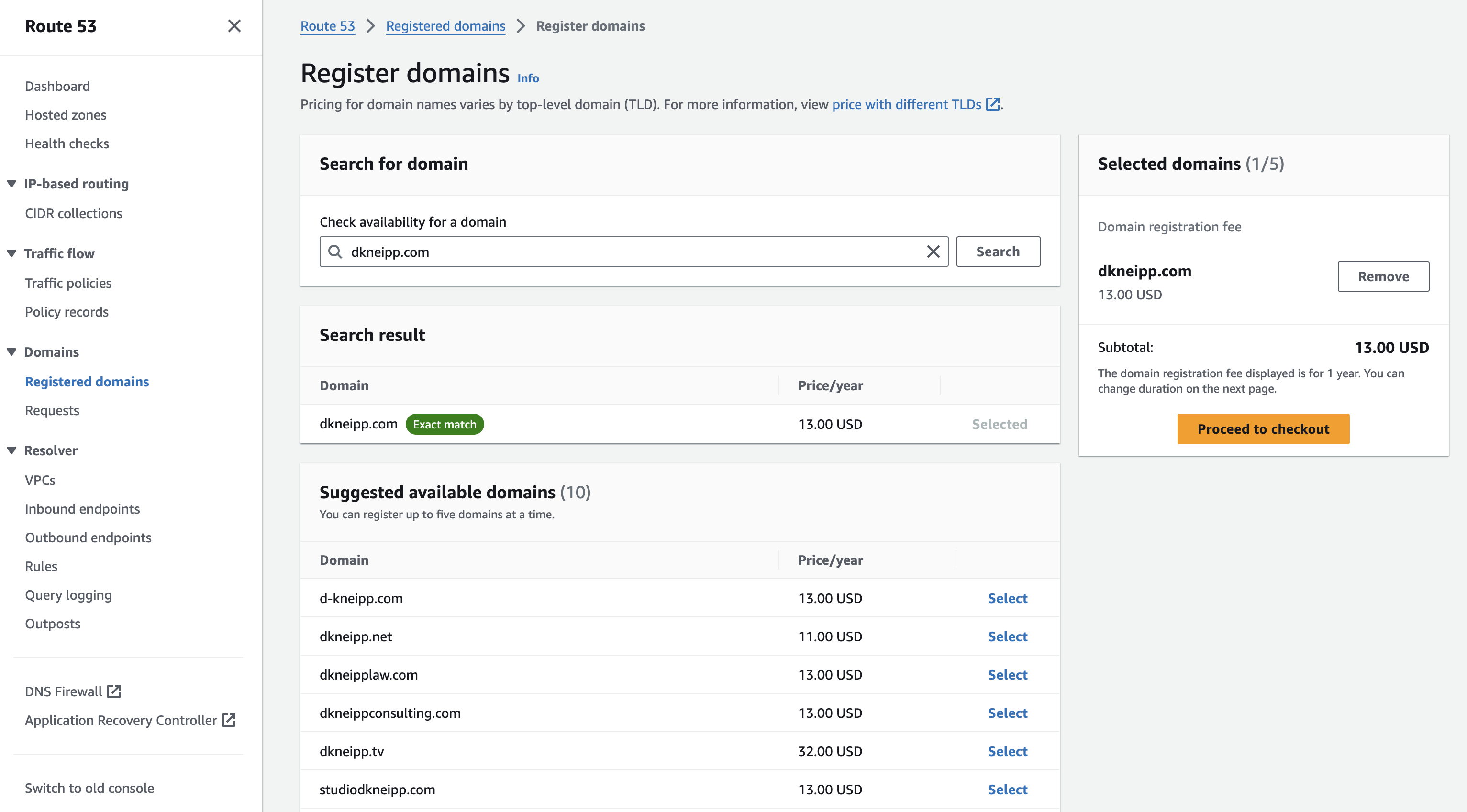Click the Remove domain button
This screenshot has height=812, width=1467.
click(1383, 276)
